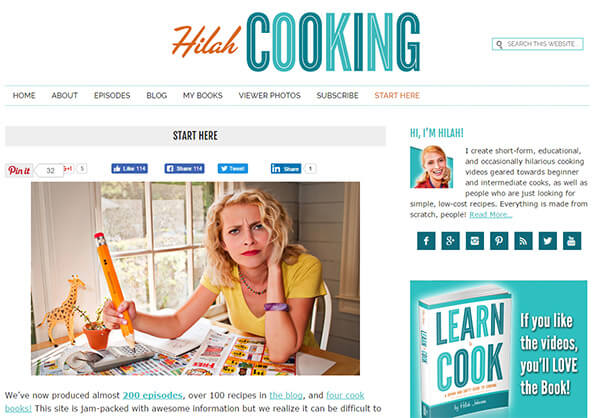Open the Pinterest social icon in the sidebar

pos(499,241)
